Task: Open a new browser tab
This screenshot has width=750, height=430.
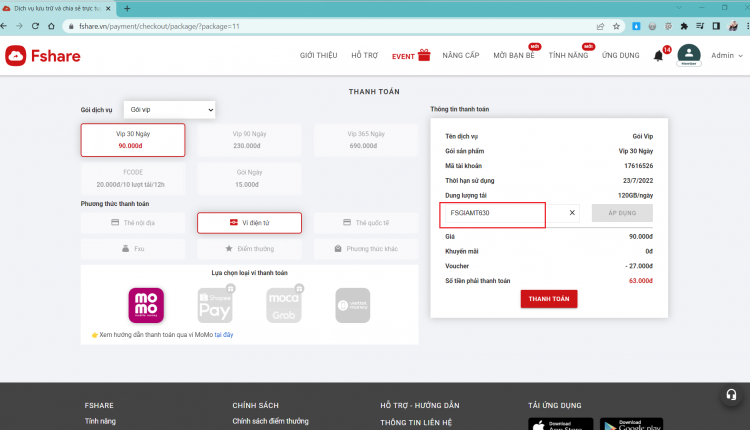Action: (x=127, y=8)
